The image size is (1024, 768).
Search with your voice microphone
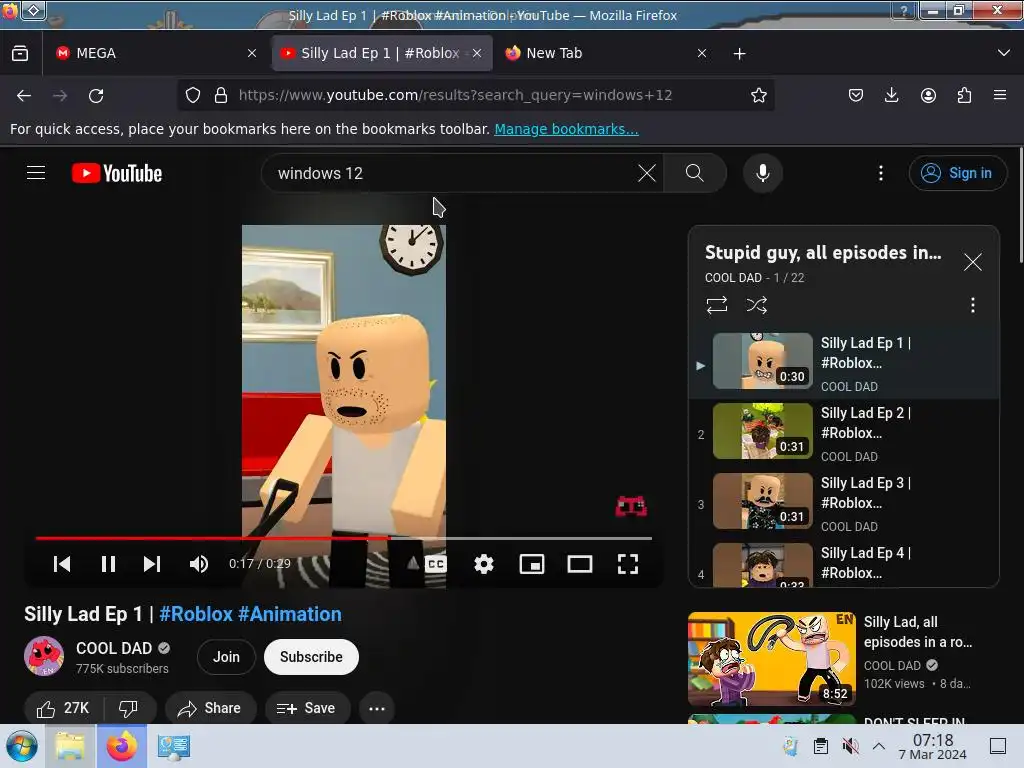pos(762,173)
